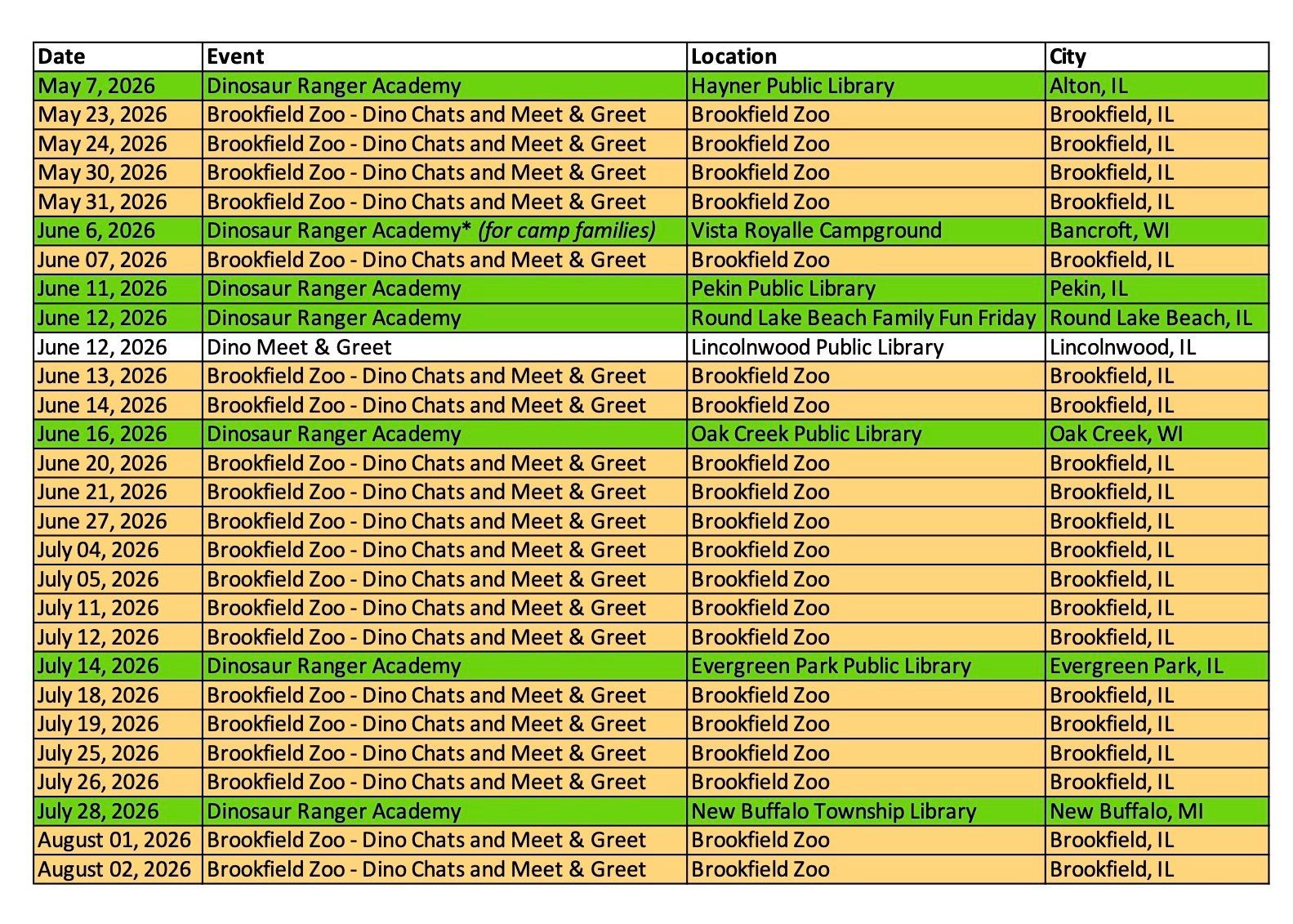
Task: Select date cell July 05, 2026
Action: [x=118, y=579]
